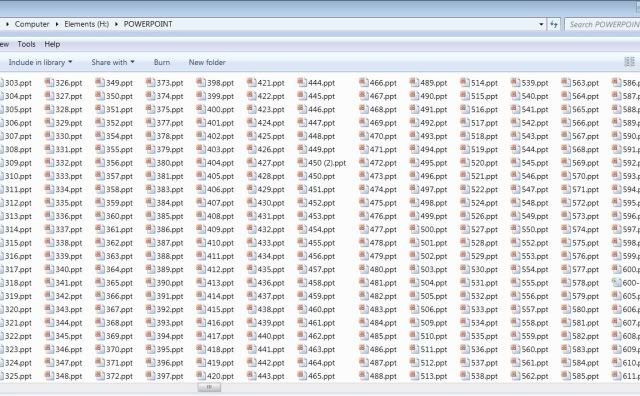Go to Computer in the breadcrumb
The width and height of the screenshot is (640, 396).
pos(32,24)
